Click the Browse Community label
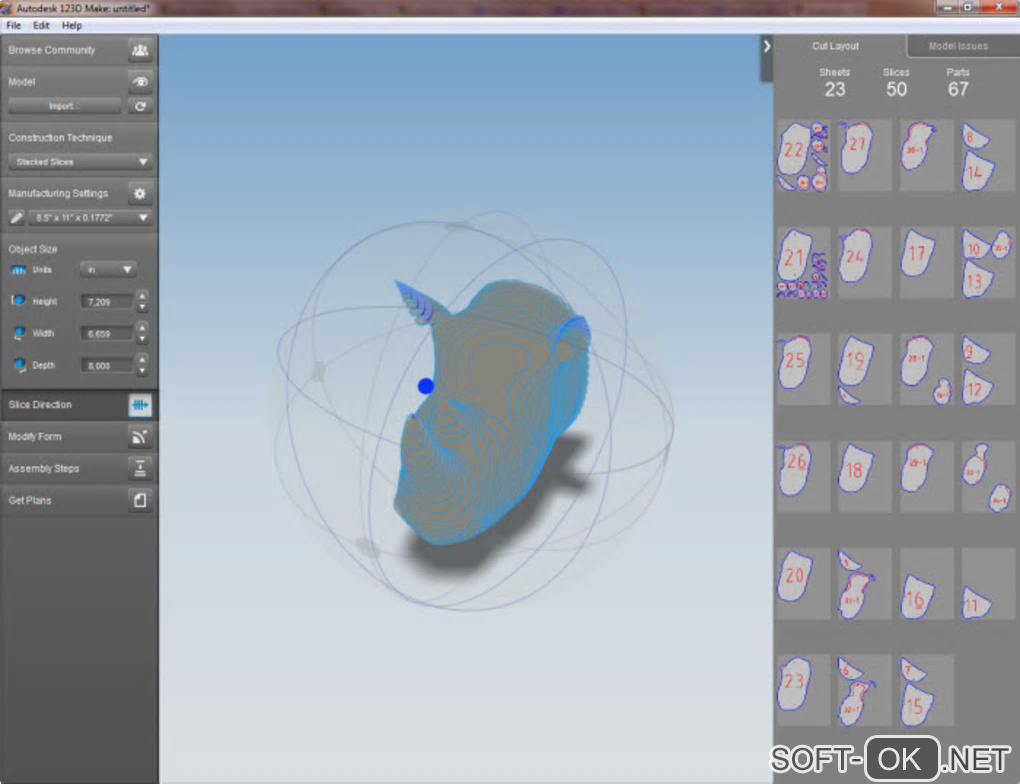This screenshot has width=1020, height=784. click(51, 50)
